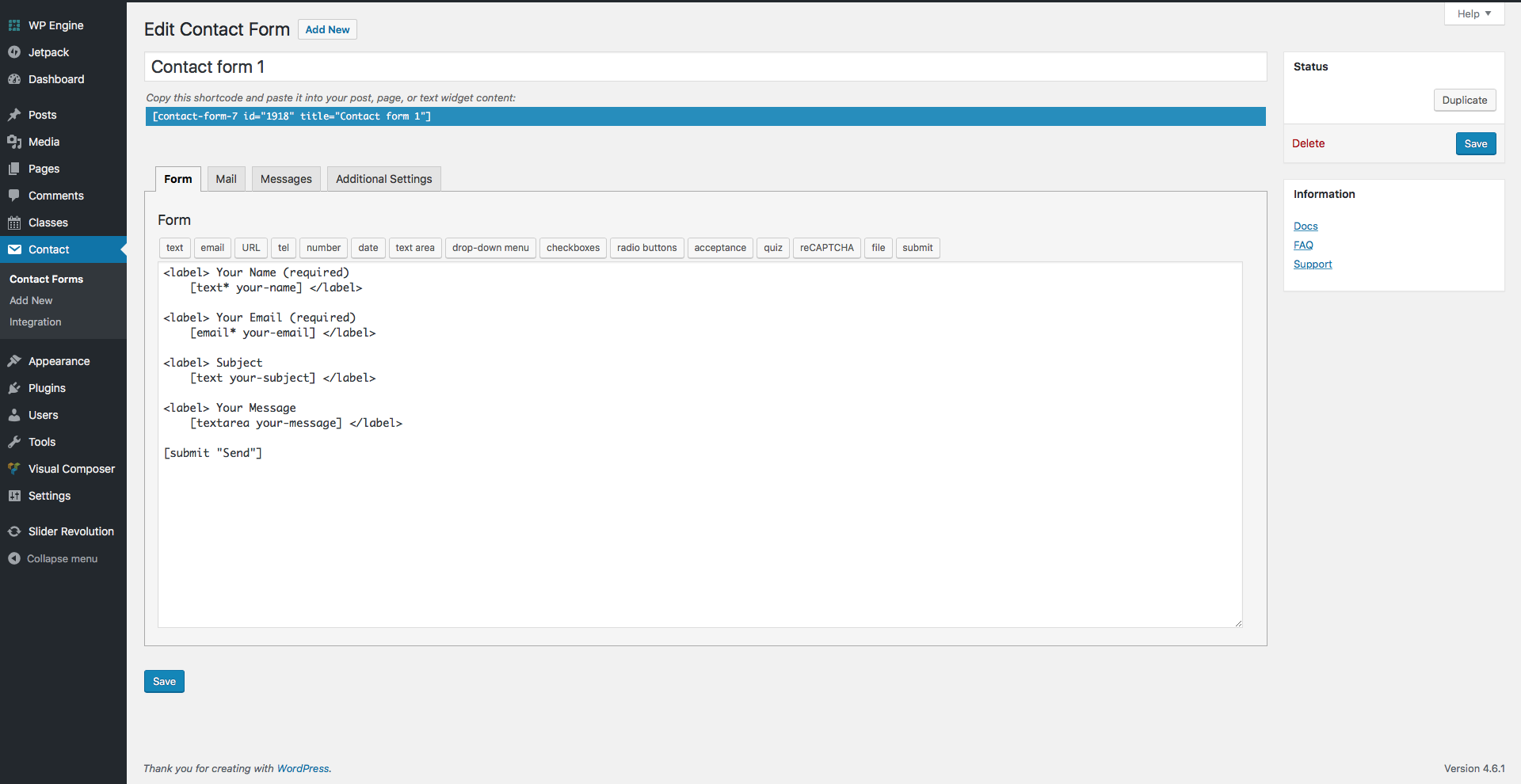Click the Users person icon

coord(14,415)
